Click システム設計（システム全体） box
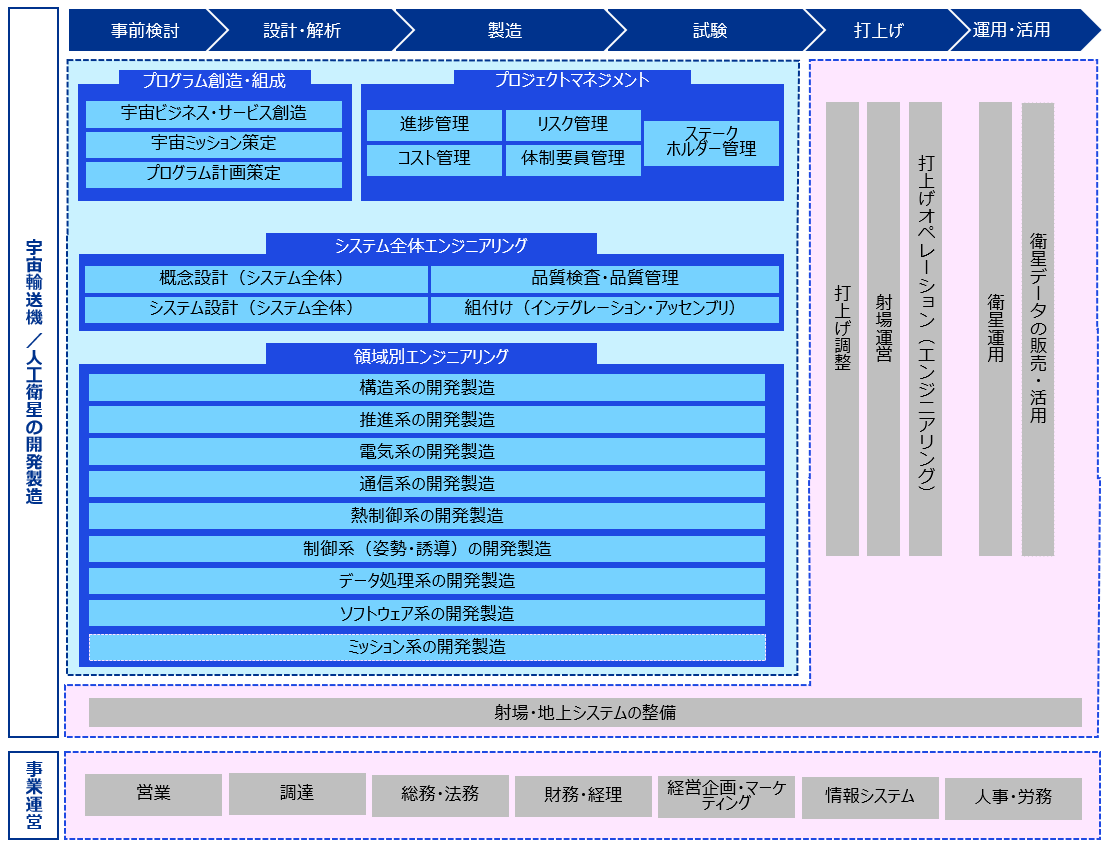Screen dimensions: 1108x845 256,309
